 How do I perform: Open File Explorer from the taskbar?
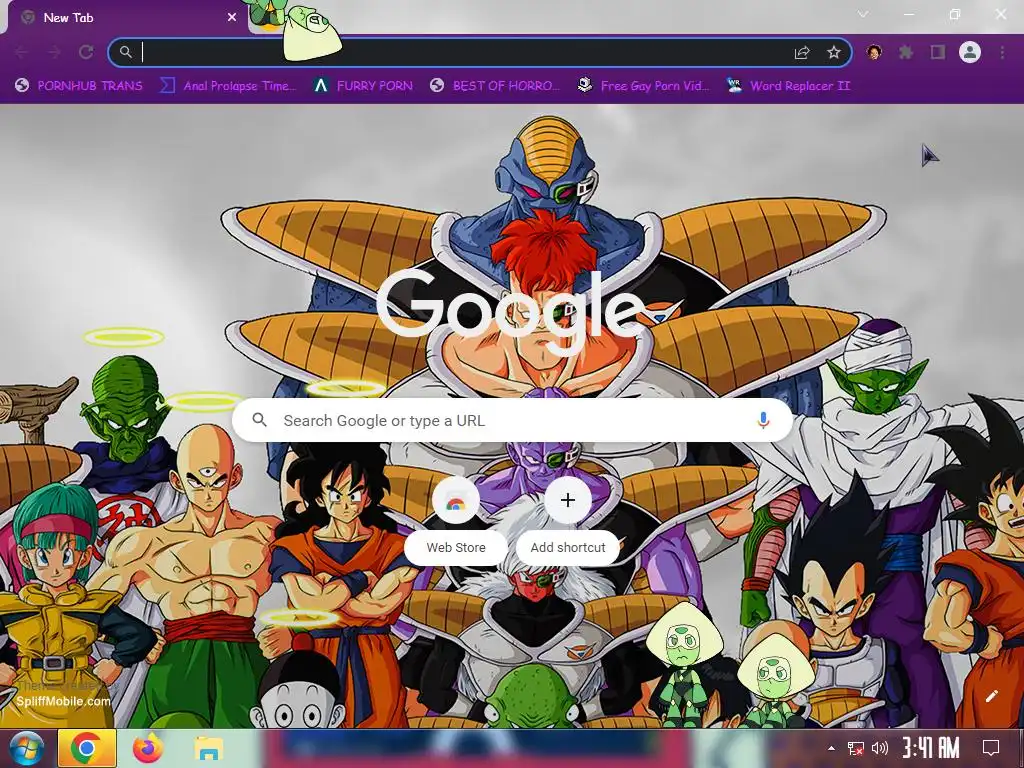(x=208, y=748)
